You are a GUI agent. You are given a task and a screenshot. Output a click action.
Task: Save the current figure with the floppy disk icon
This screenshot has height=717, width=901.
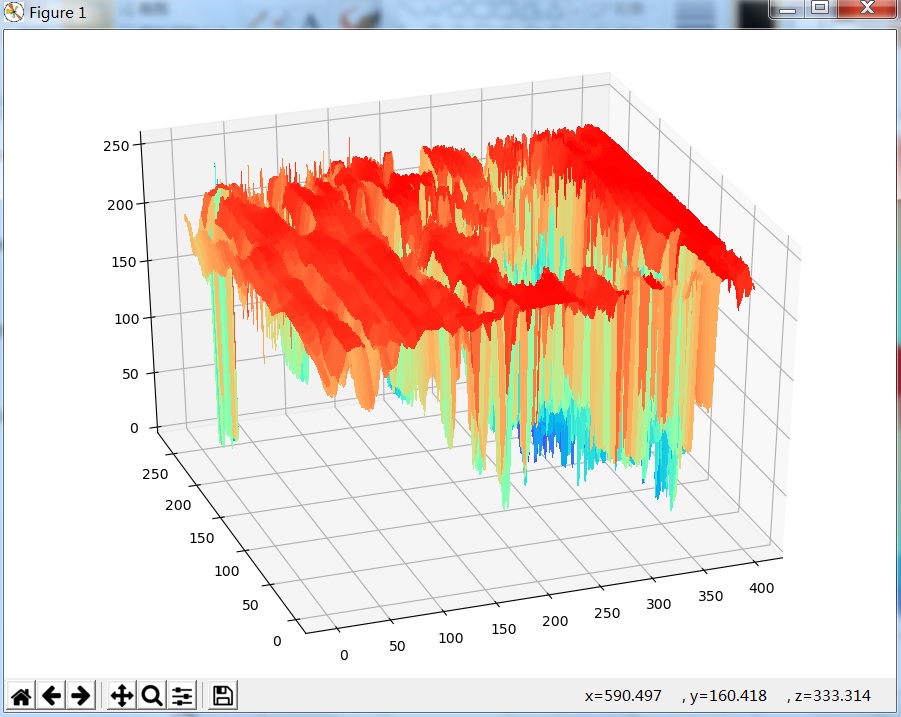pyautogui.click(x=220, y=694)
